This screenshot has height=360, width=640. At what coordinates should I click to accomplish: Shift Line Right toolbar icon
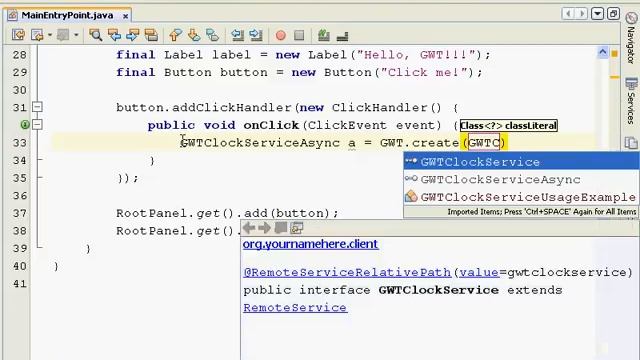click(256, 36)
